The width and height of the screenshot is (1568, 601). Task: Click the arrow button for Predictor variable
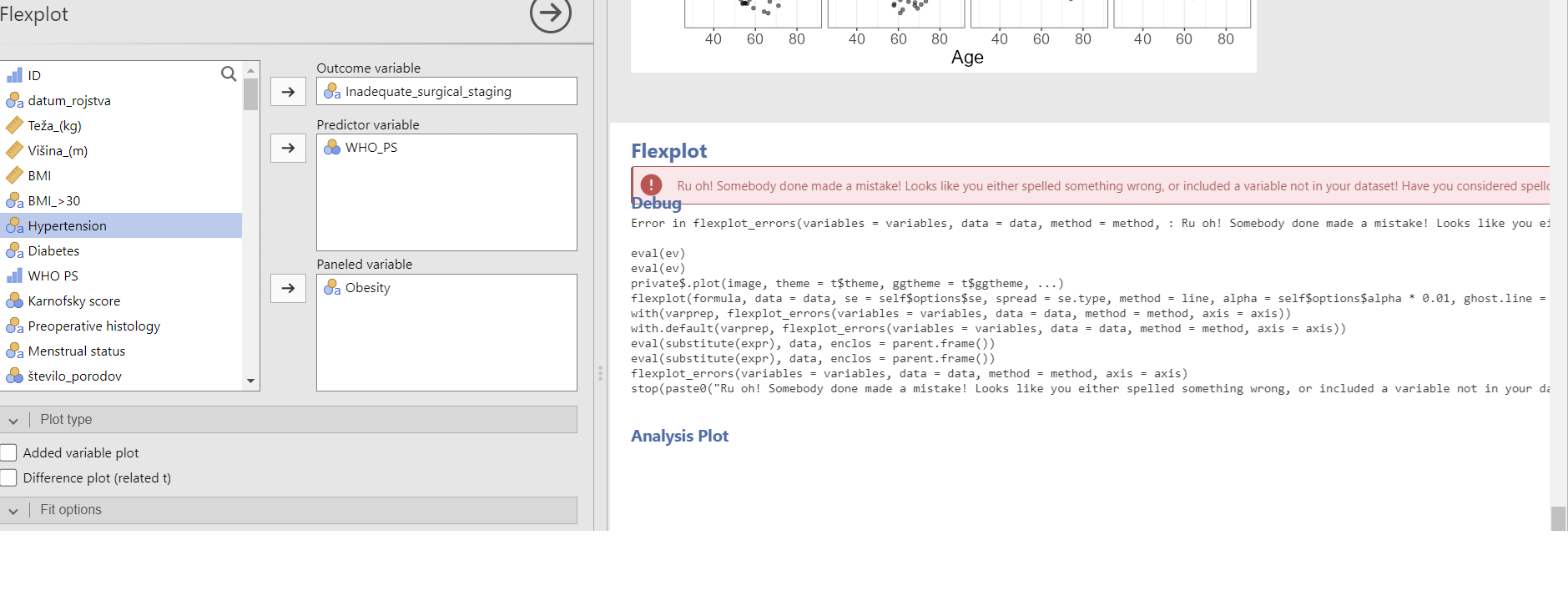coord(288,148)
